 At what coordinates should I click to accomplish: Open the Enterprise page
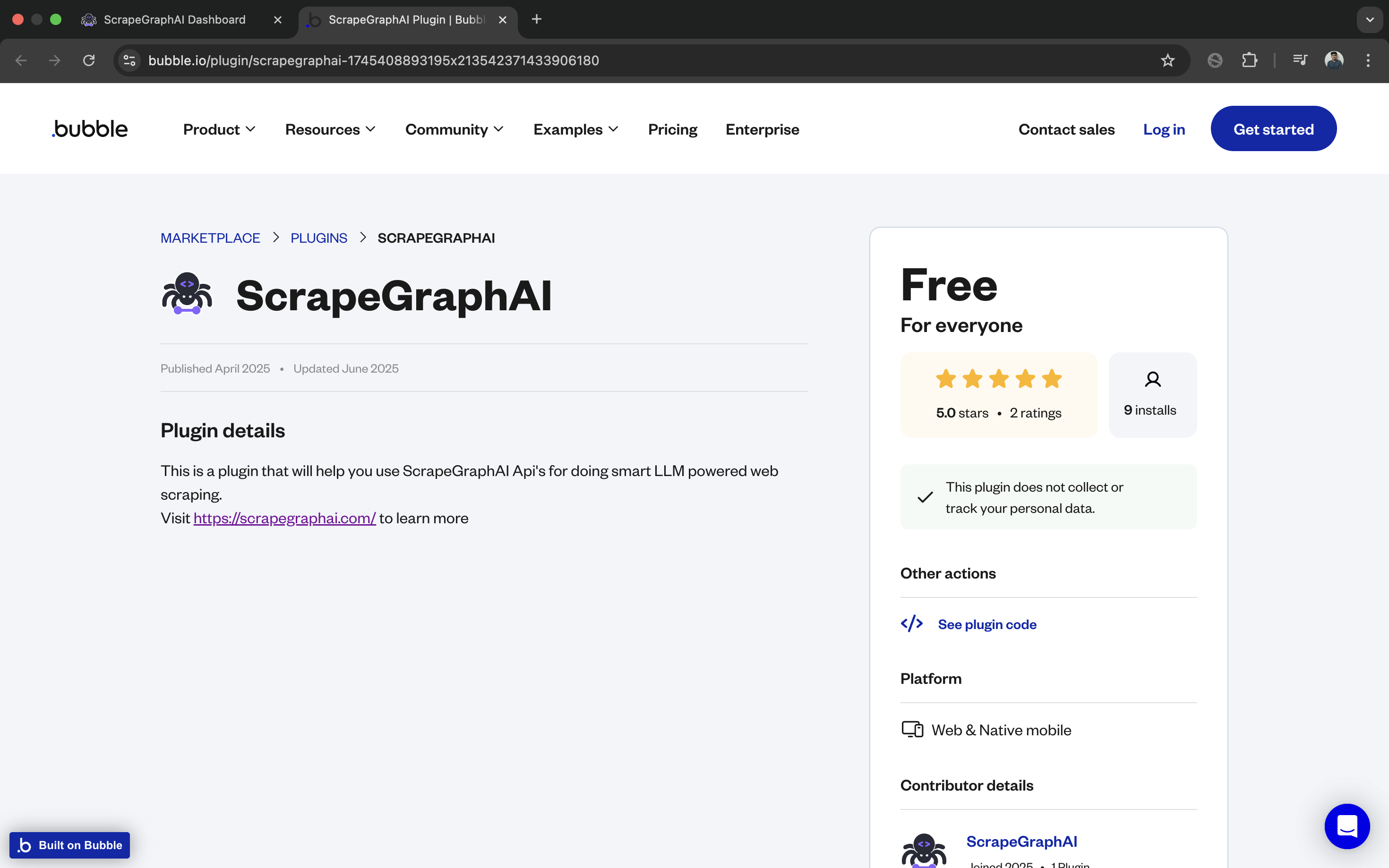[x=762, y=130]
